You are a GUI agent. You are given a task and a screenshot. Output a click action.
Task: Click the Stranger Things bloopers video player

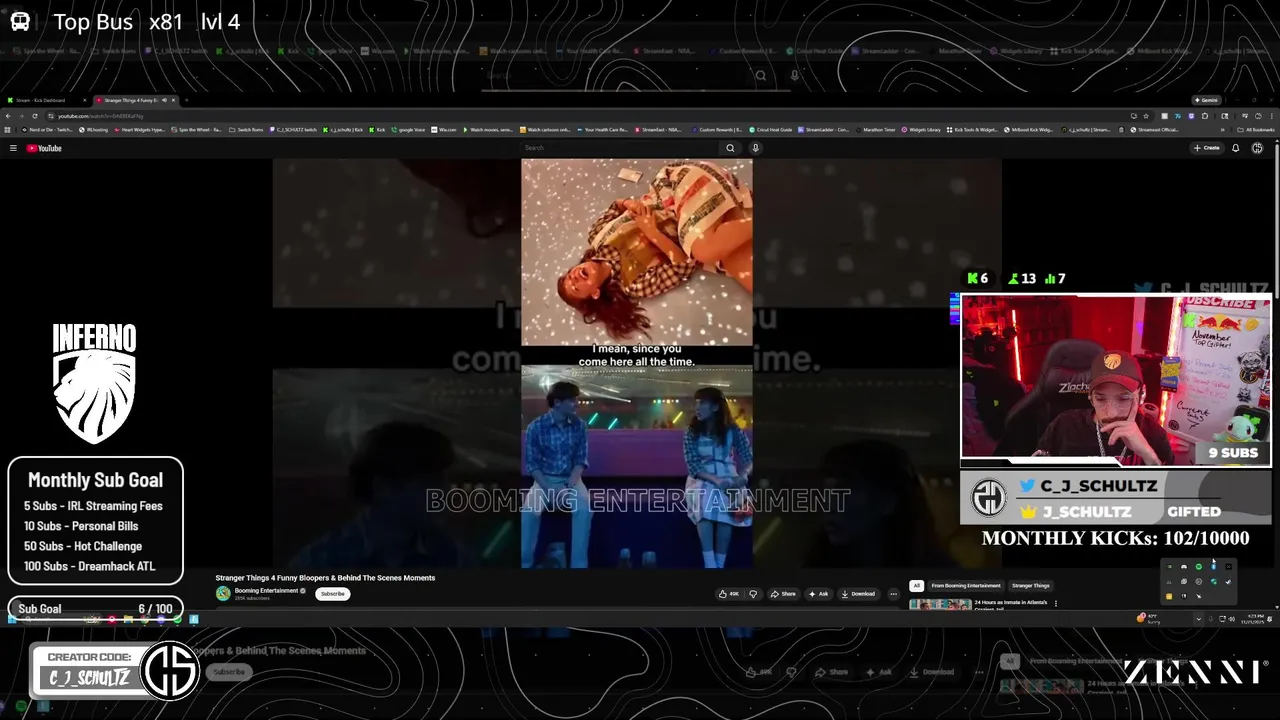coord(637,364)
